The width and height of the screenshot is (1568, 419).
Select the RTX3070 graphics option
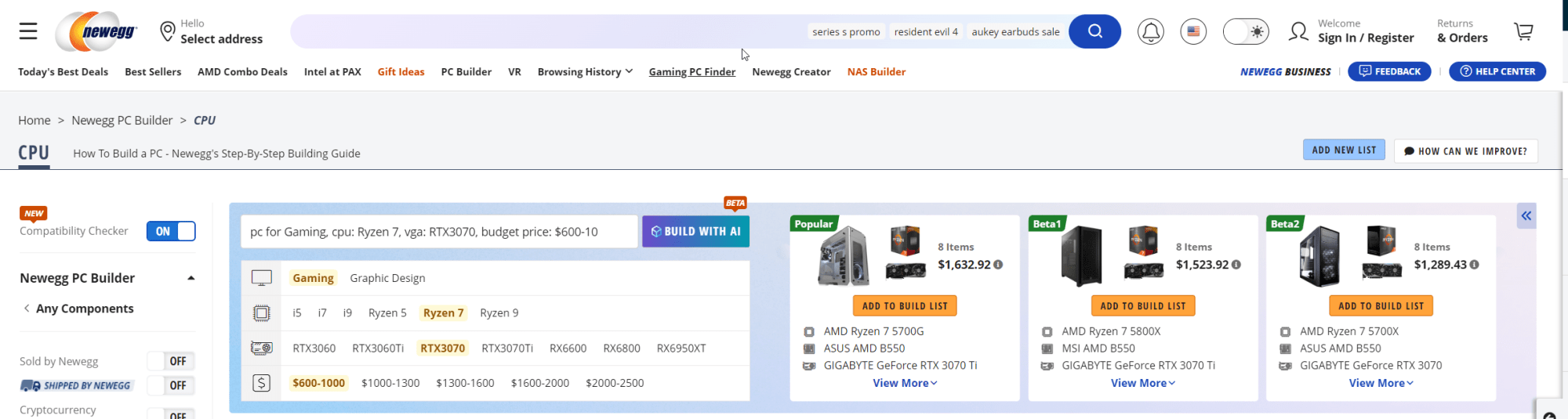tap(443, 348)
